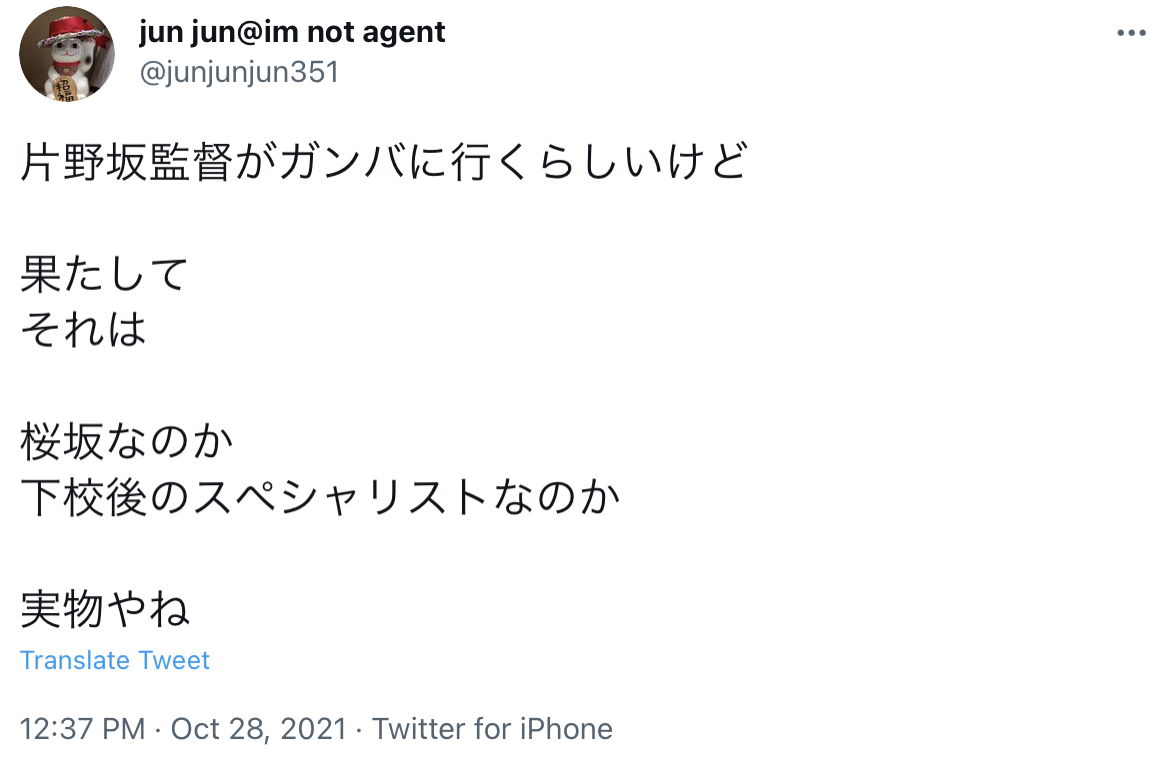
Task: Click the first tweet line about 片野坂監督
Action: 383,163
